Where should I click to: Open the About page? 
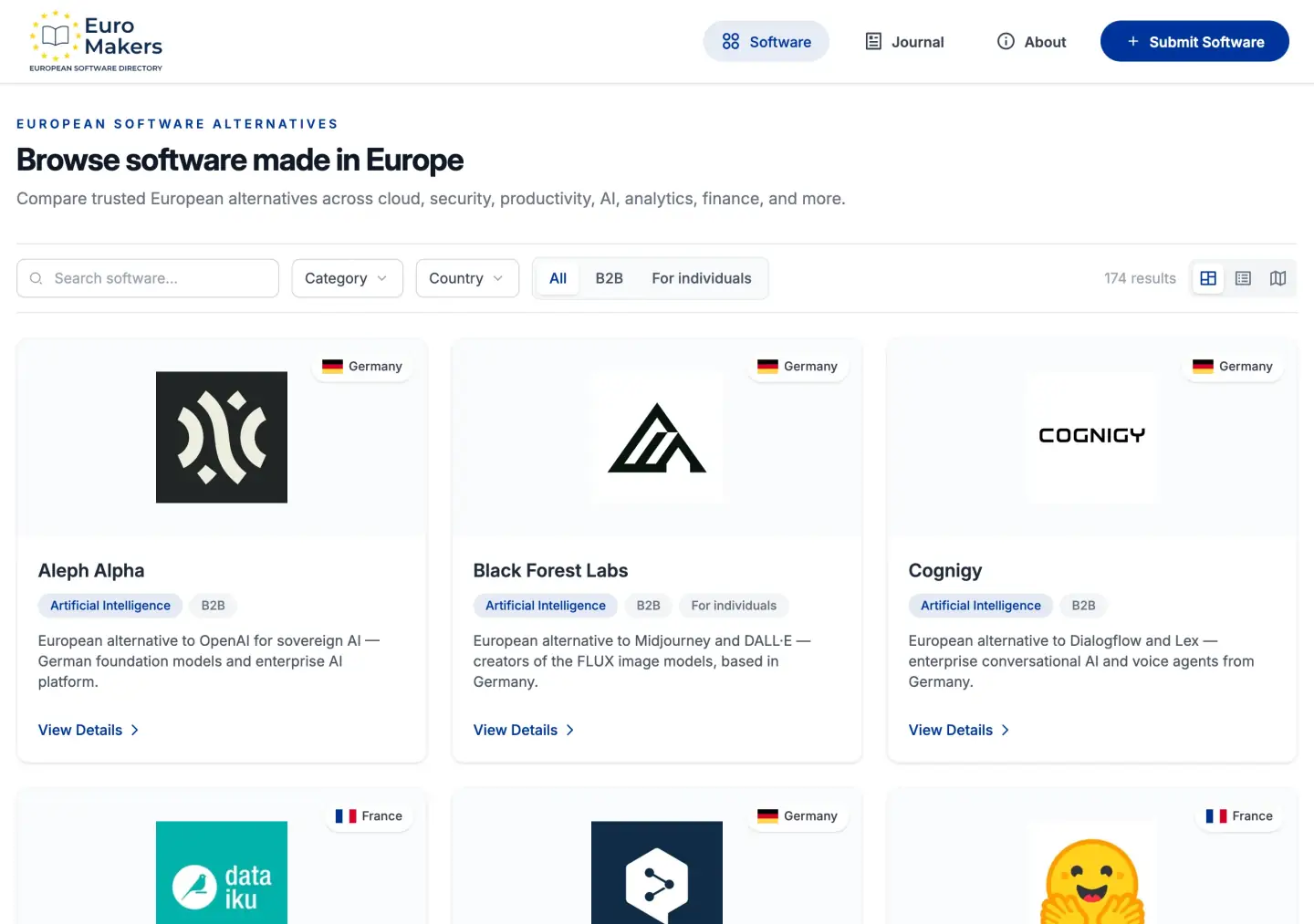tap(1032, 42)
